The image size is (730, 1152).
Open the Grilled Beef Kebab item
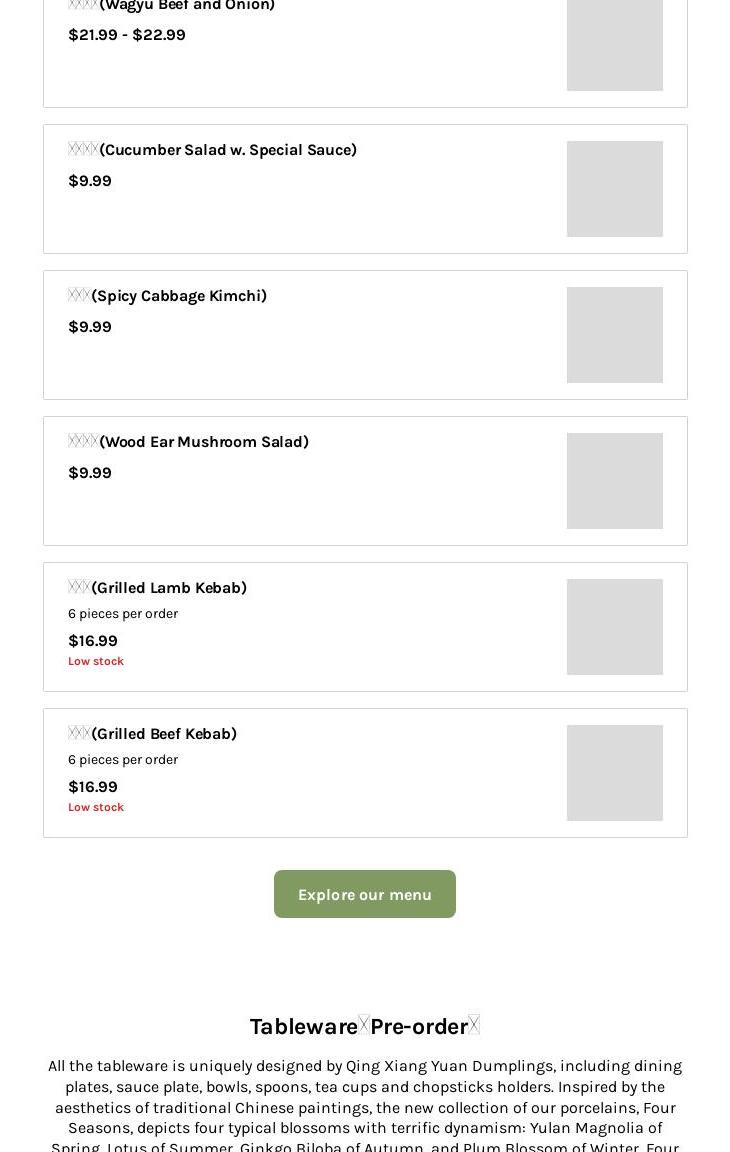tap(163, 734)
